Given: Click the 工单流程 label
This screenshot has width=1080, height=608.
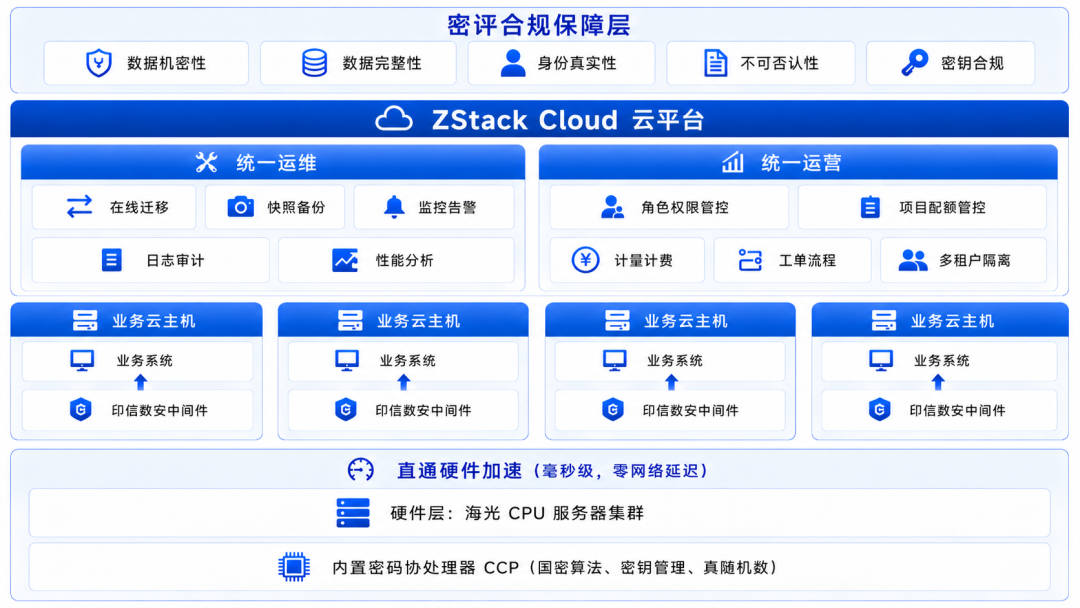Looking at the screenshot, I should click(807, 260).
